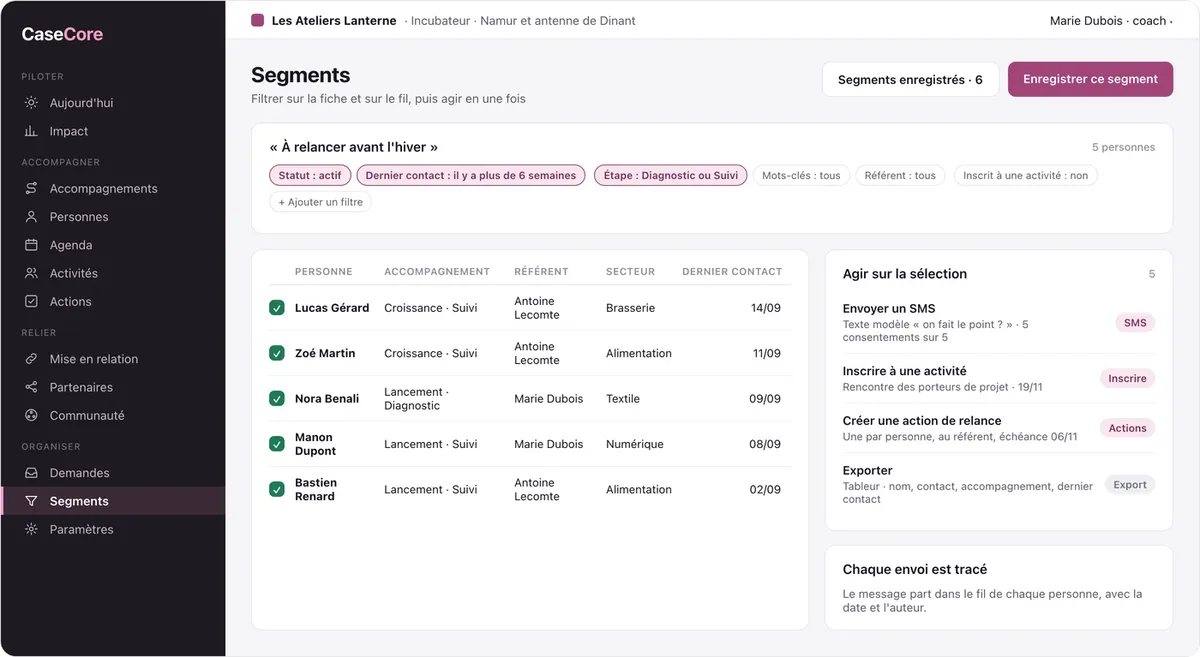Click the purple square beside Les Ateliers Lanterne
The width and height of the screenshot is (1200, 657).
coord(258,20)
